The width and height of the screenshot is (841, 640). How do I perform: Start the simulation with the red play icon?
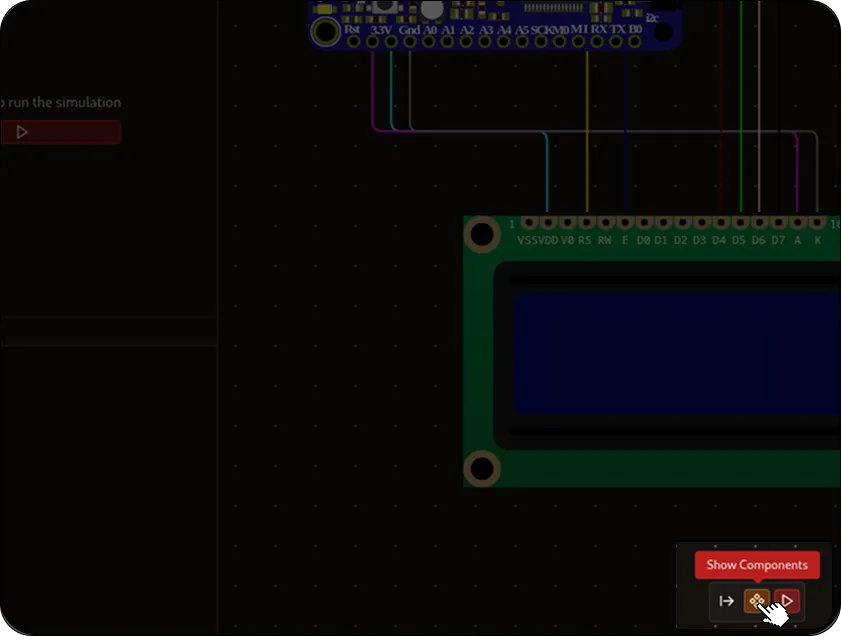tap(788, 601)
